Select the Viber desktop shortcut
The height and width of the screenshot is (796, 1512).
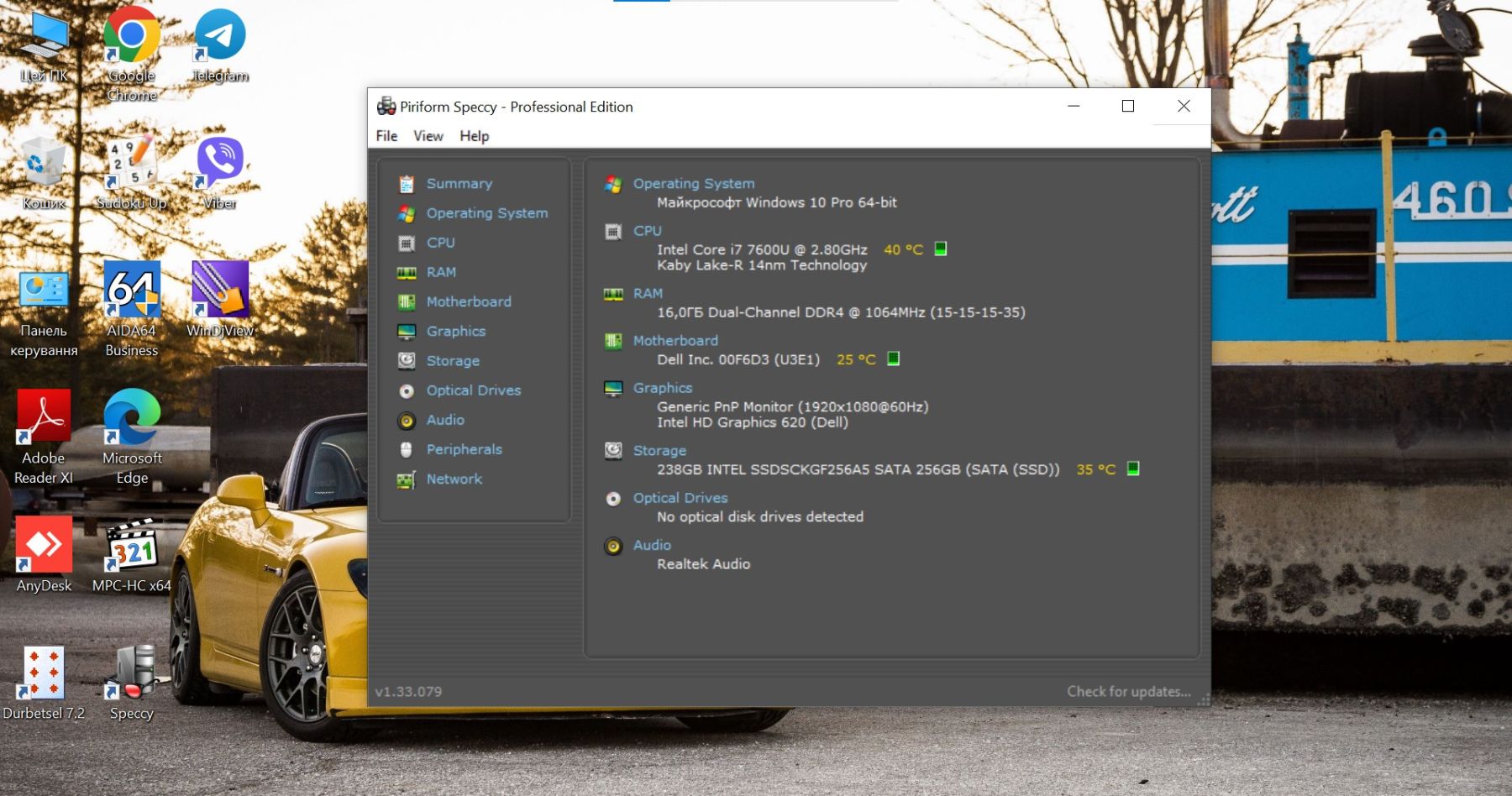(x=220, y=173)
